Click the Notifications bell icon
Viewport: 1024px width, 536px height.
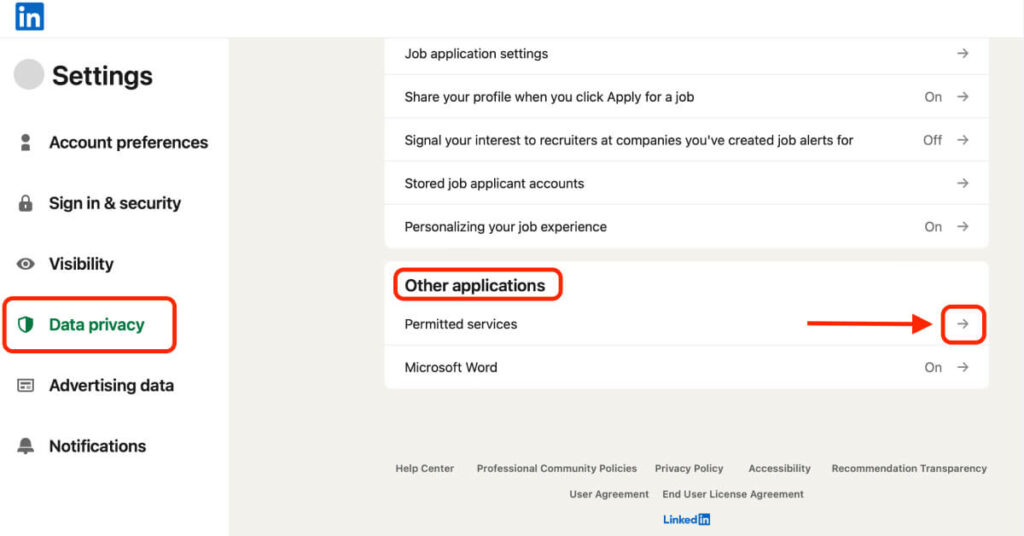click(x=25, y=446)
